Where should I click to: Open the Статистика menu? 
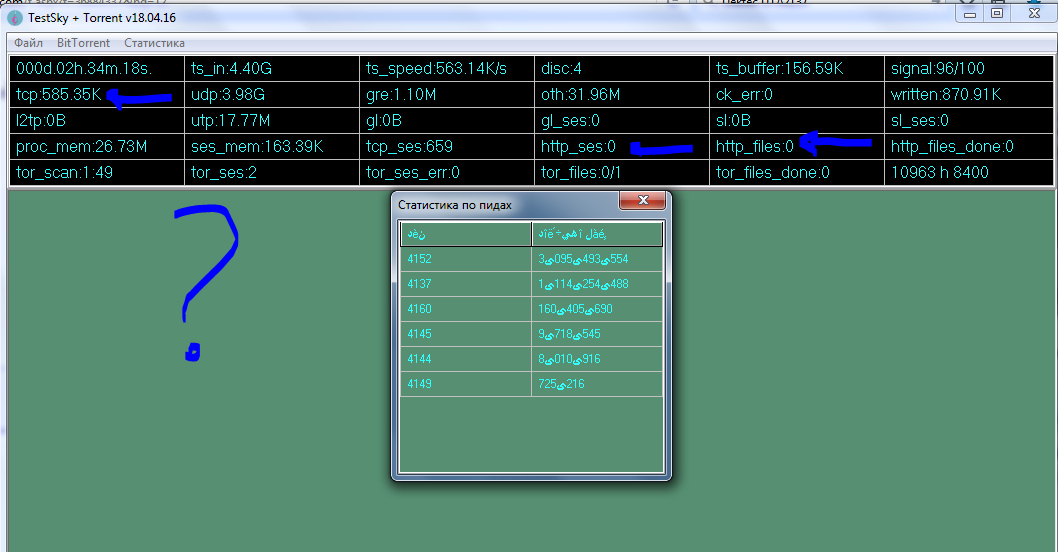tap(154, 43)
